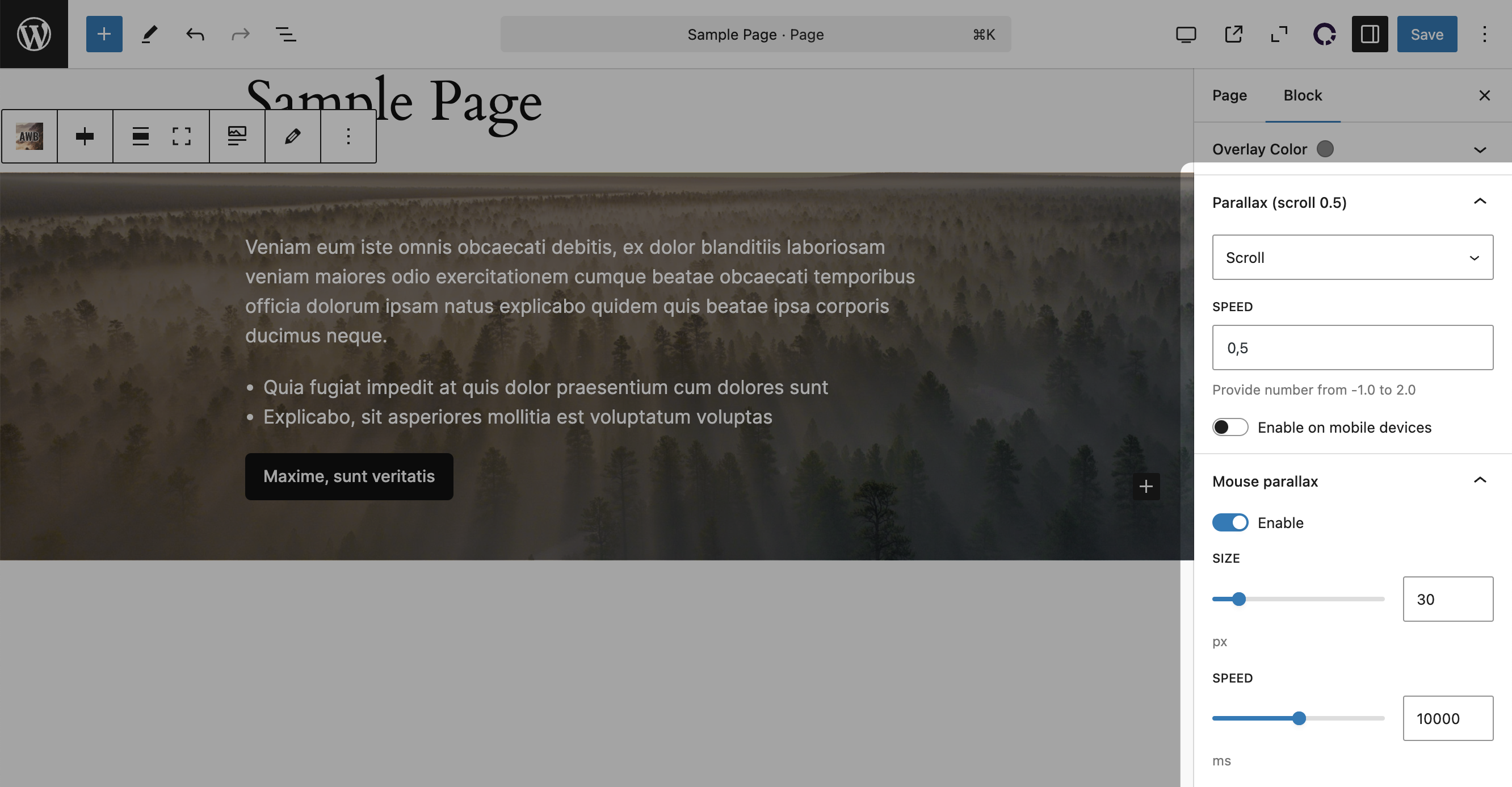
Task: Open the Scroll parallax type dropdown
Action: point(1352,257)
